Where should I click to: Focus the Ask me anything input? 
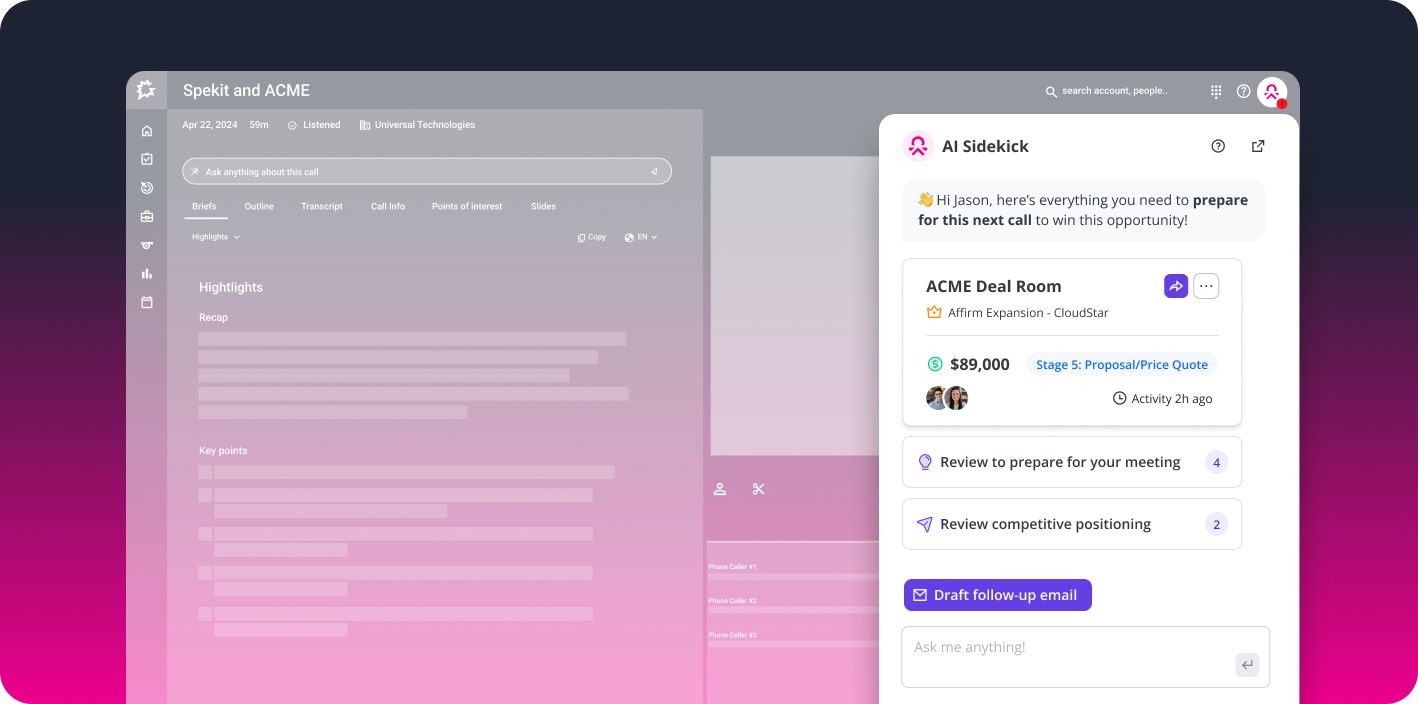point(1086,657)
